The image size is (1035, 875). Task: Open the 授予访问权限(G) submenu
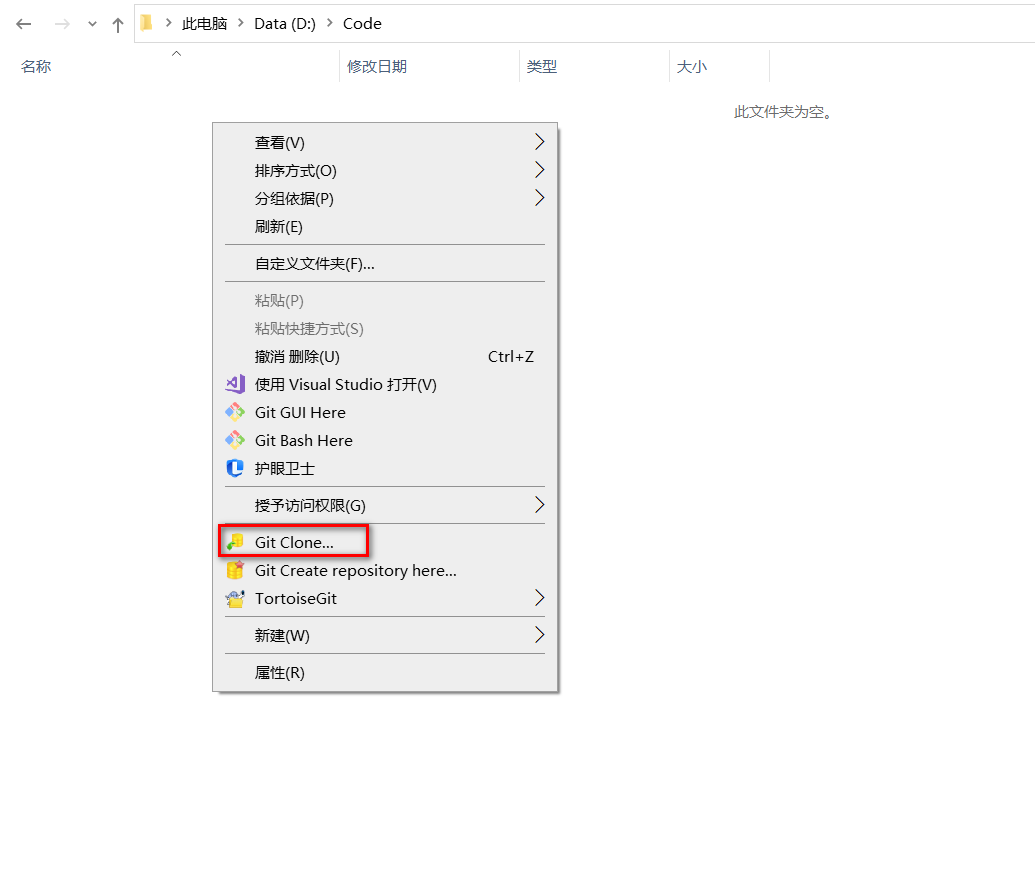385,505
